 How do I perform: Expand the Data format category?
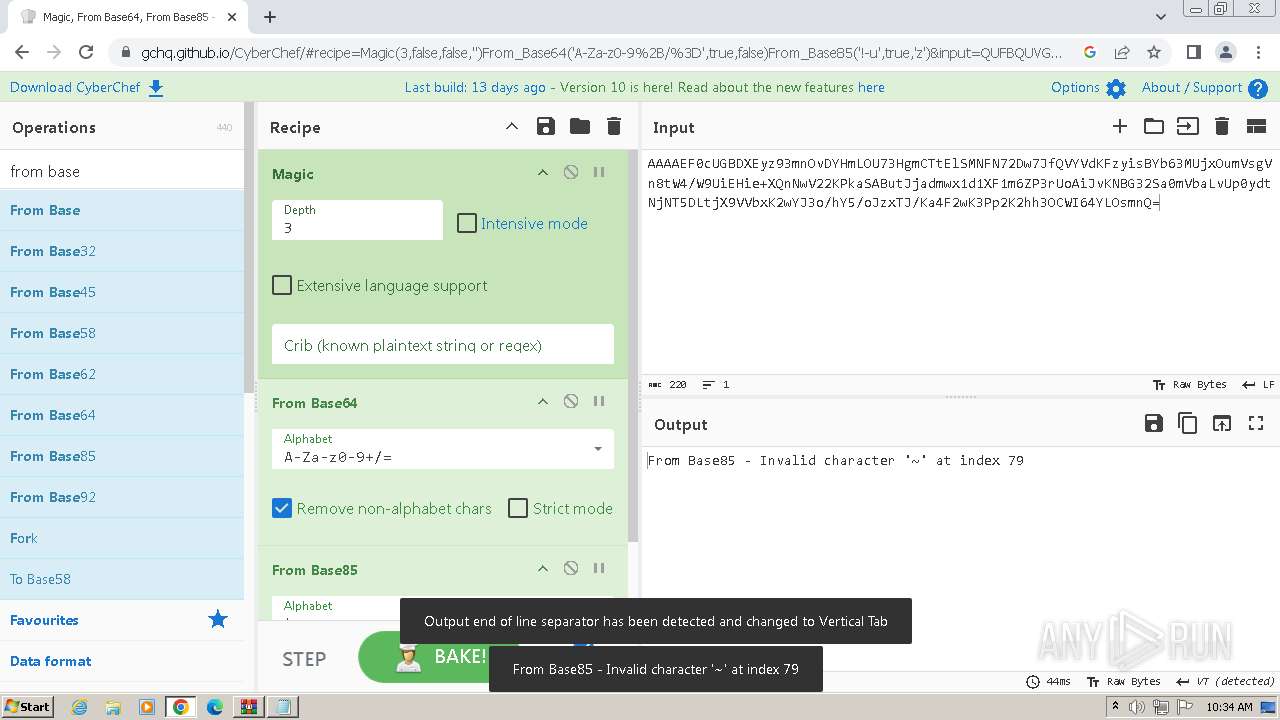click(x=122, y=661)
